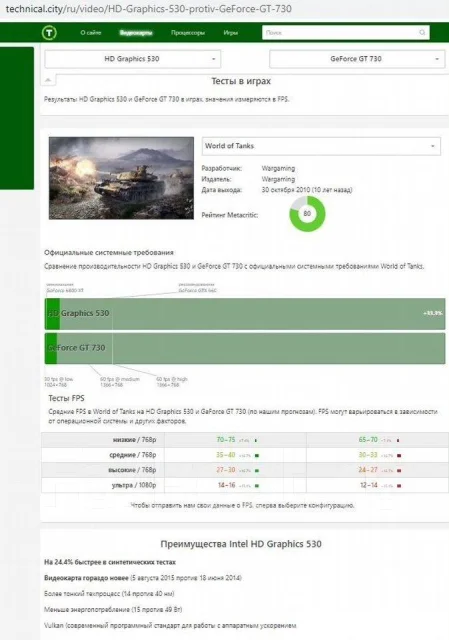The width and height of the screenshot is (449, 640).
Task: Click the 35–40 FPS value
Action: (x=226, y=455)
